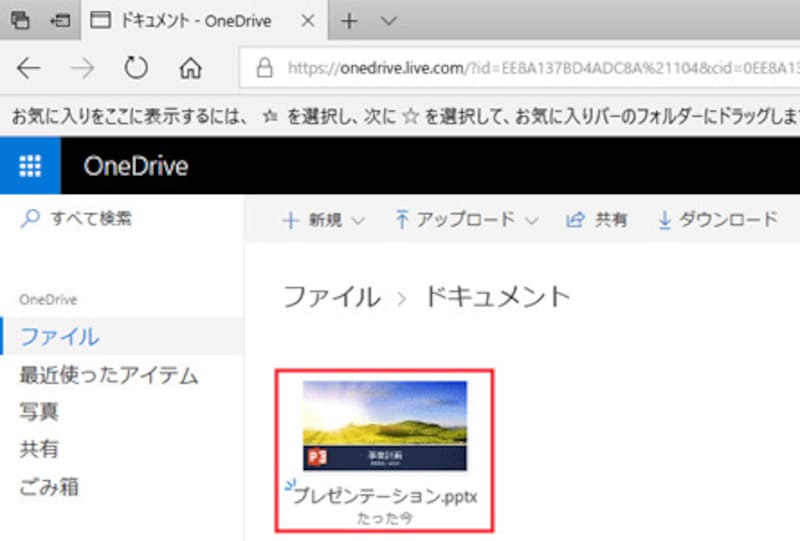Refresh the page with reload icon
This screenshot has height=541, width=800.
136,68
